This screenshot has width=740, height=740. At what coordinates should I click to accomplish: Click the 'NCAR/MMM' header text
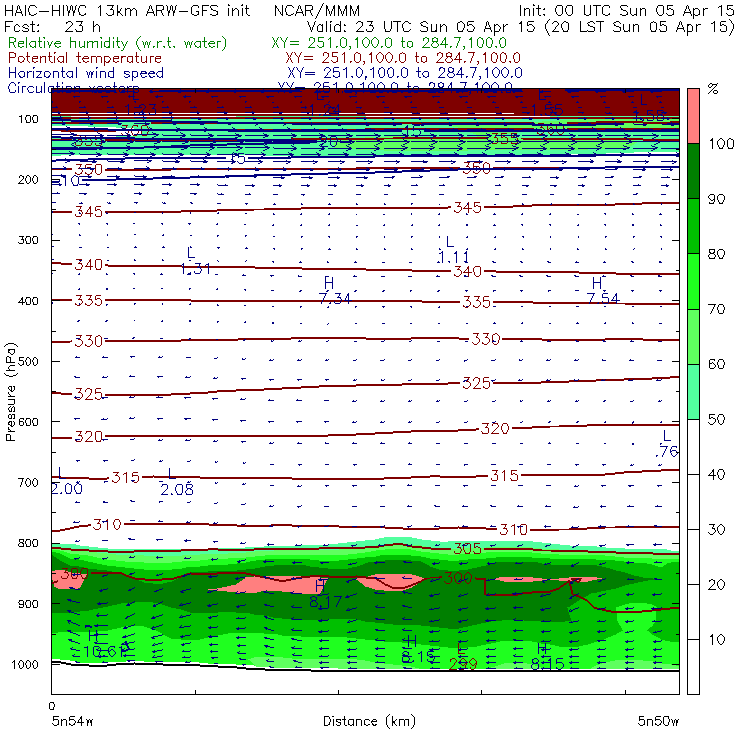pyautogui.click(x=317, y=10)
